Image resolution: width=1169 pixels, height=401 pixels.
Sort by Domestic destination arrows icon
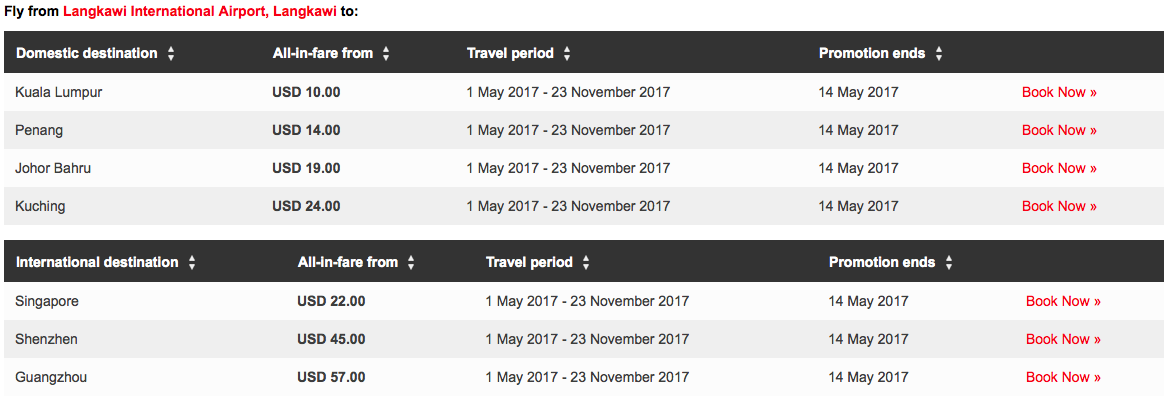[x=171, y=54]
